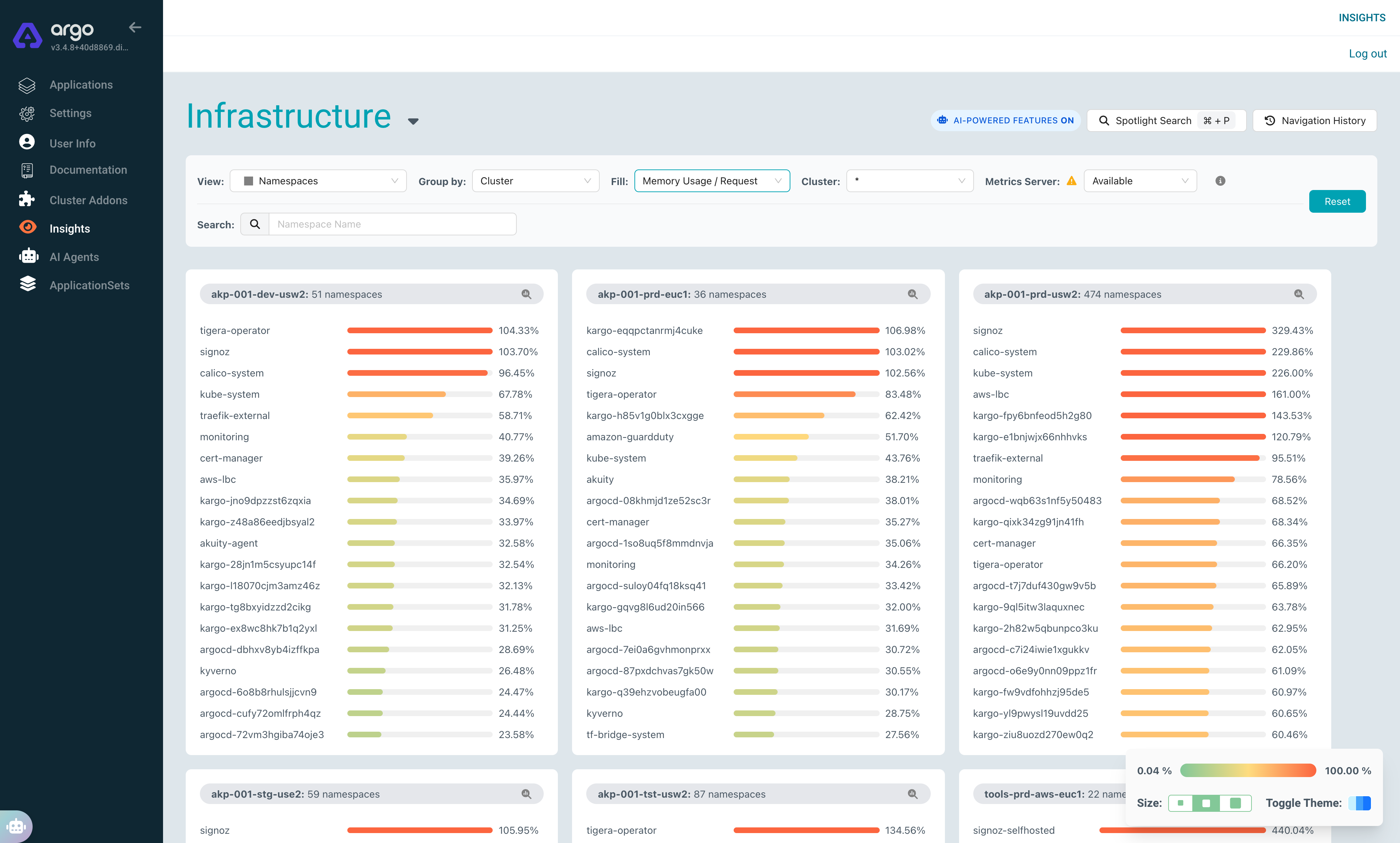This screenshot has height=843, width=1400.
Task: Select the small size option
Action: (1181, 803)
